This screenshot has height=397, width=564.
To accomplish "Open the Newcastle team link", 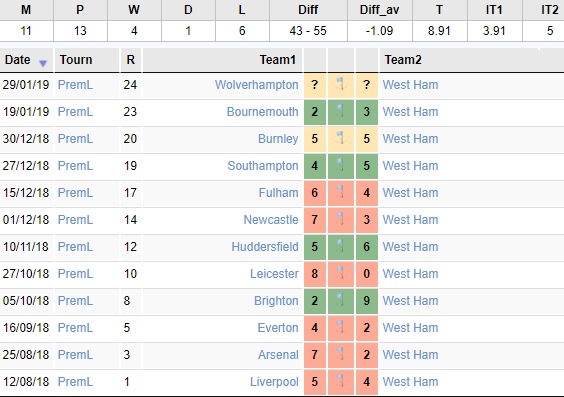I will pyautogui.click(x=271, y=220).
